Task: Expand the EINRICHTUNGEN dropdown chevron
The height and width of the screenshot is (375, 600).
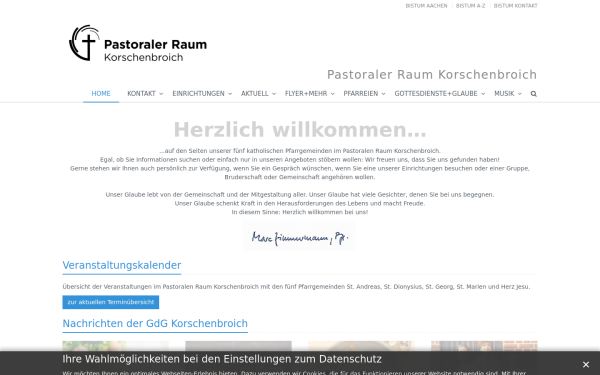Action: pos(230,94)
